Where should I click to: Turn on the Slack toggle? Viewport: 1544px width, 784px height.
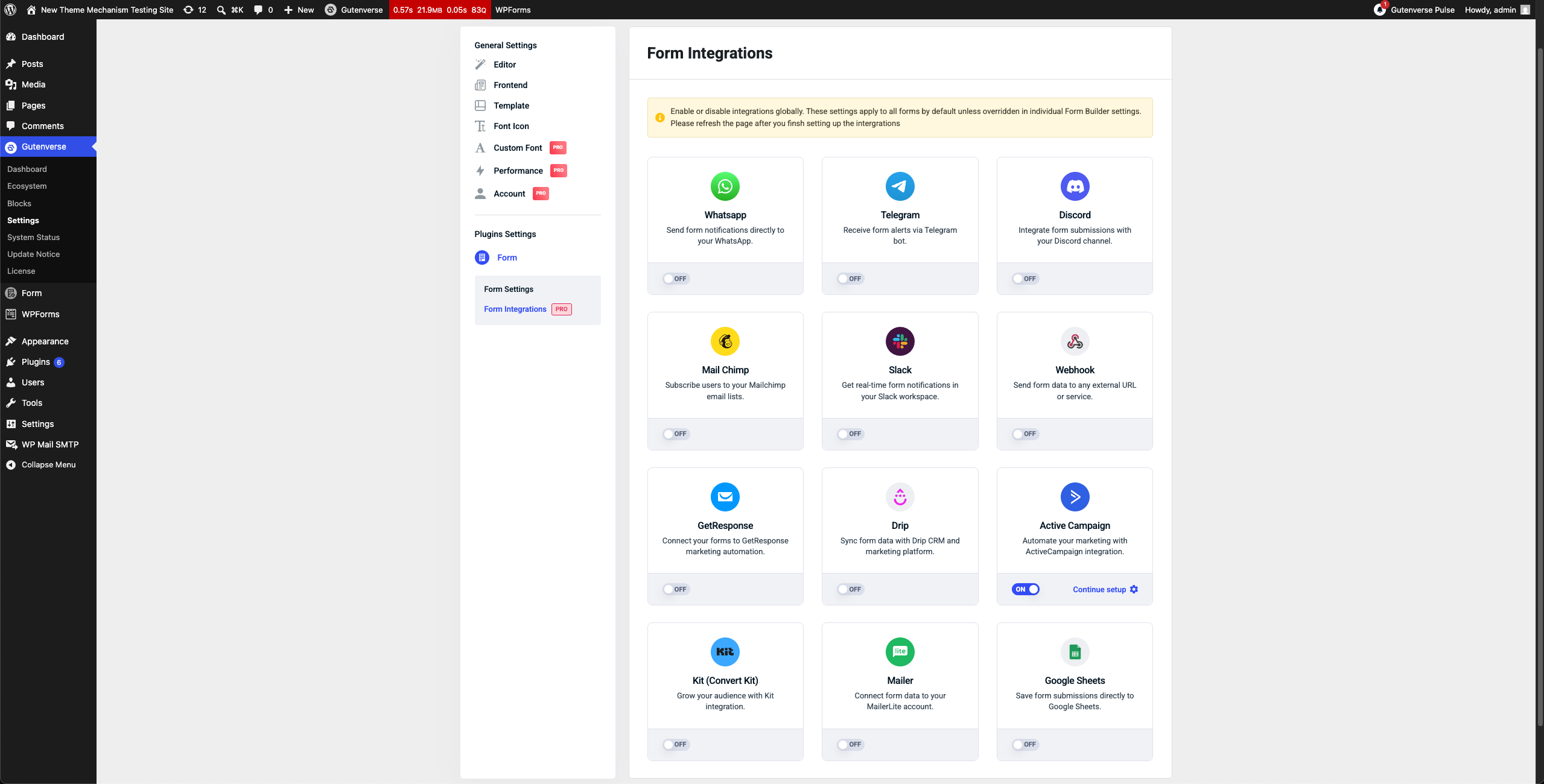click(850, 434)
